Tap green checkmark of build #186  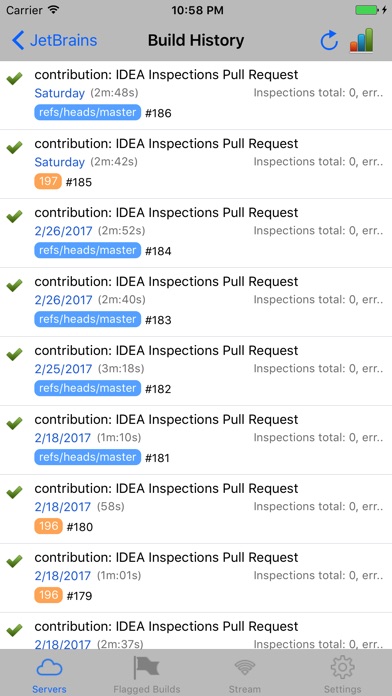(14, 79)
